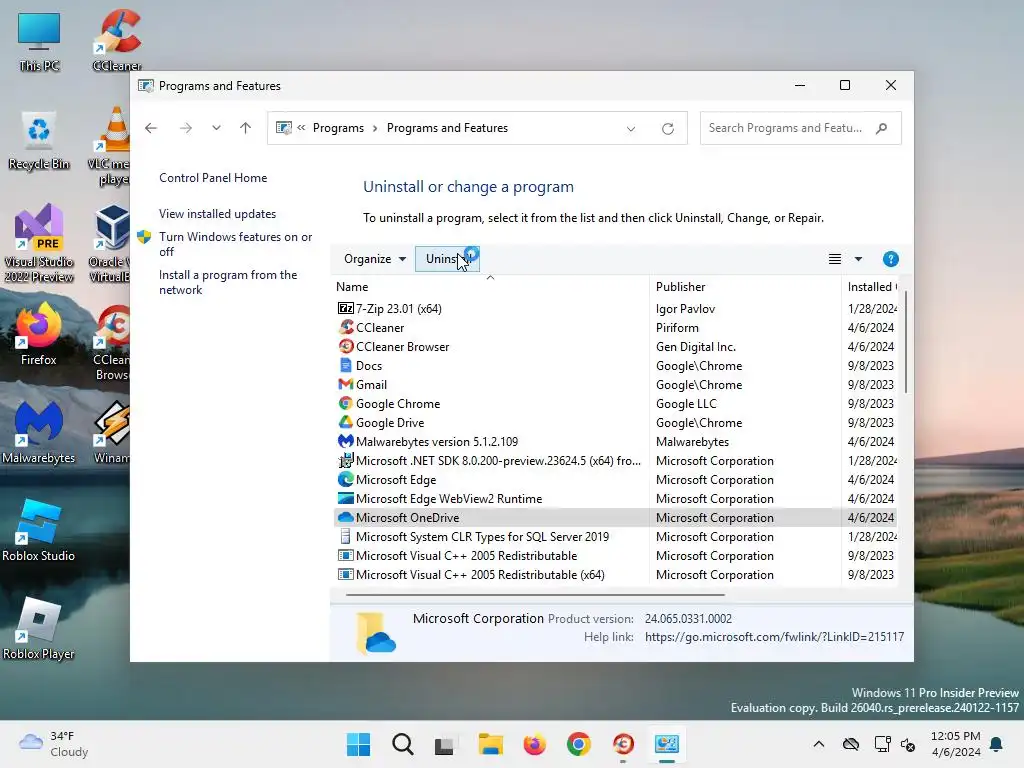Select Microsoft Edge WebView2 Runtime
Viewport: 1024px width, 768px height.
pos(616,498)
